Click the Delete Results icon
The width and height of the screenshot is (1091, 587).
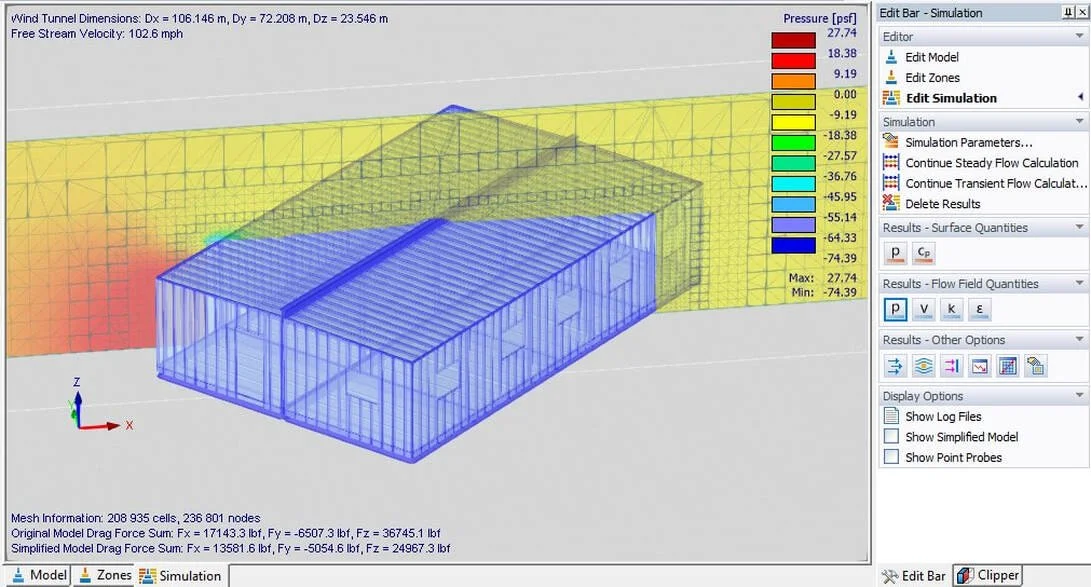point(938,203)
